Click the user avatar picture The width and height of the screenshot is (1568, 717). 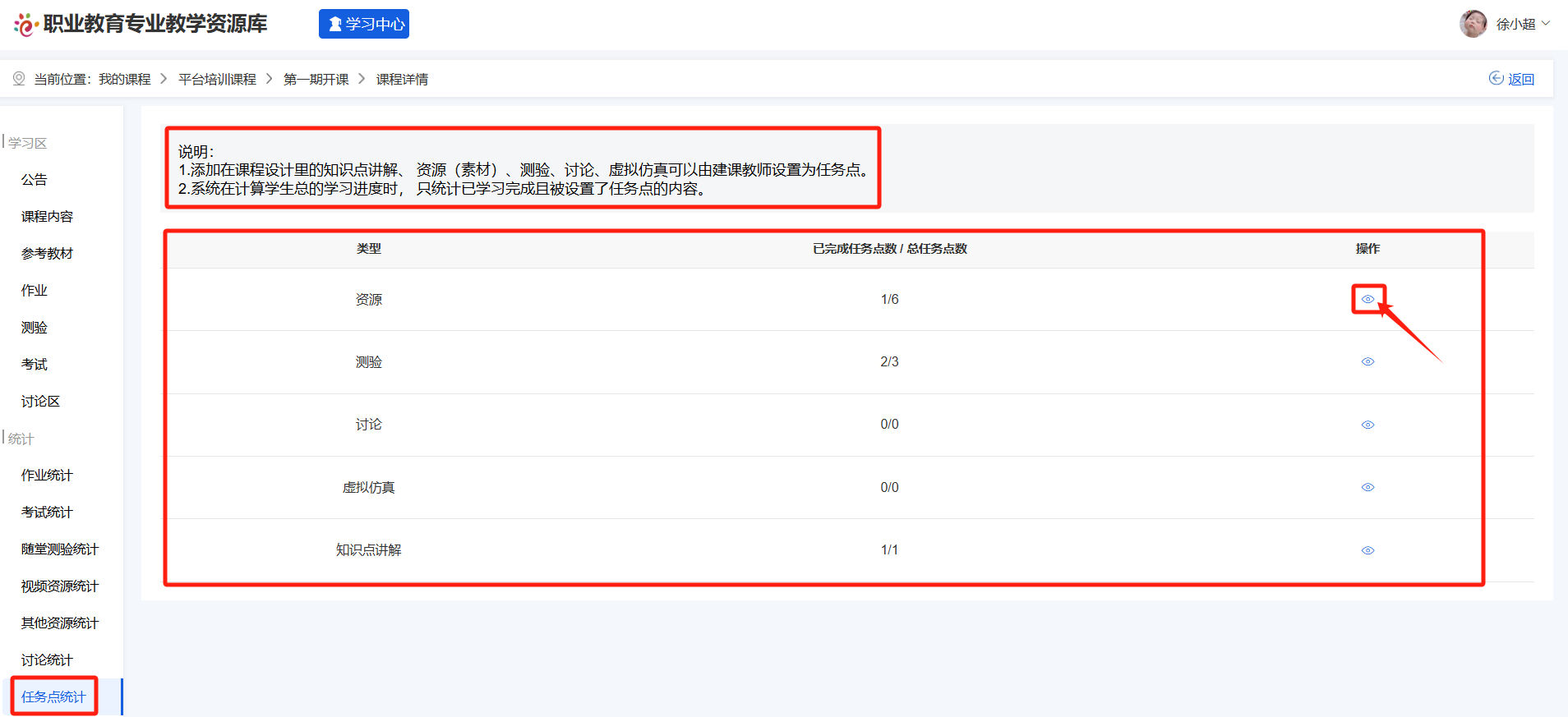(1473, 24)
